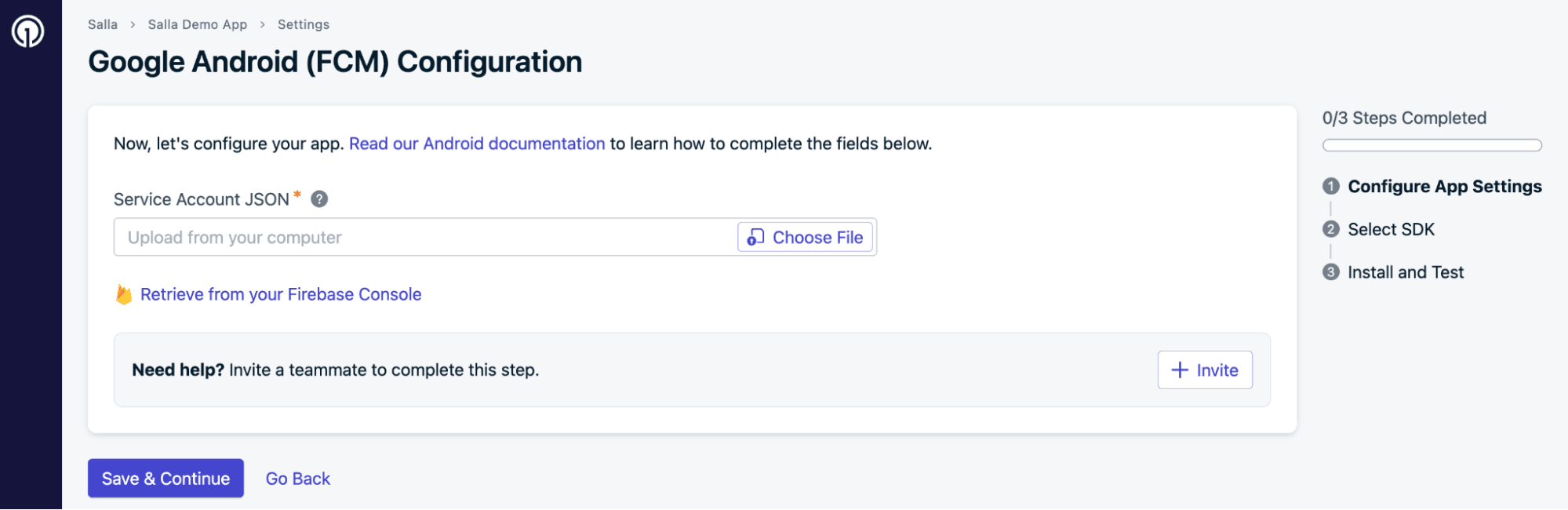Click the Upload from your computer field
Screen dimensions: 1568x510
424,237
